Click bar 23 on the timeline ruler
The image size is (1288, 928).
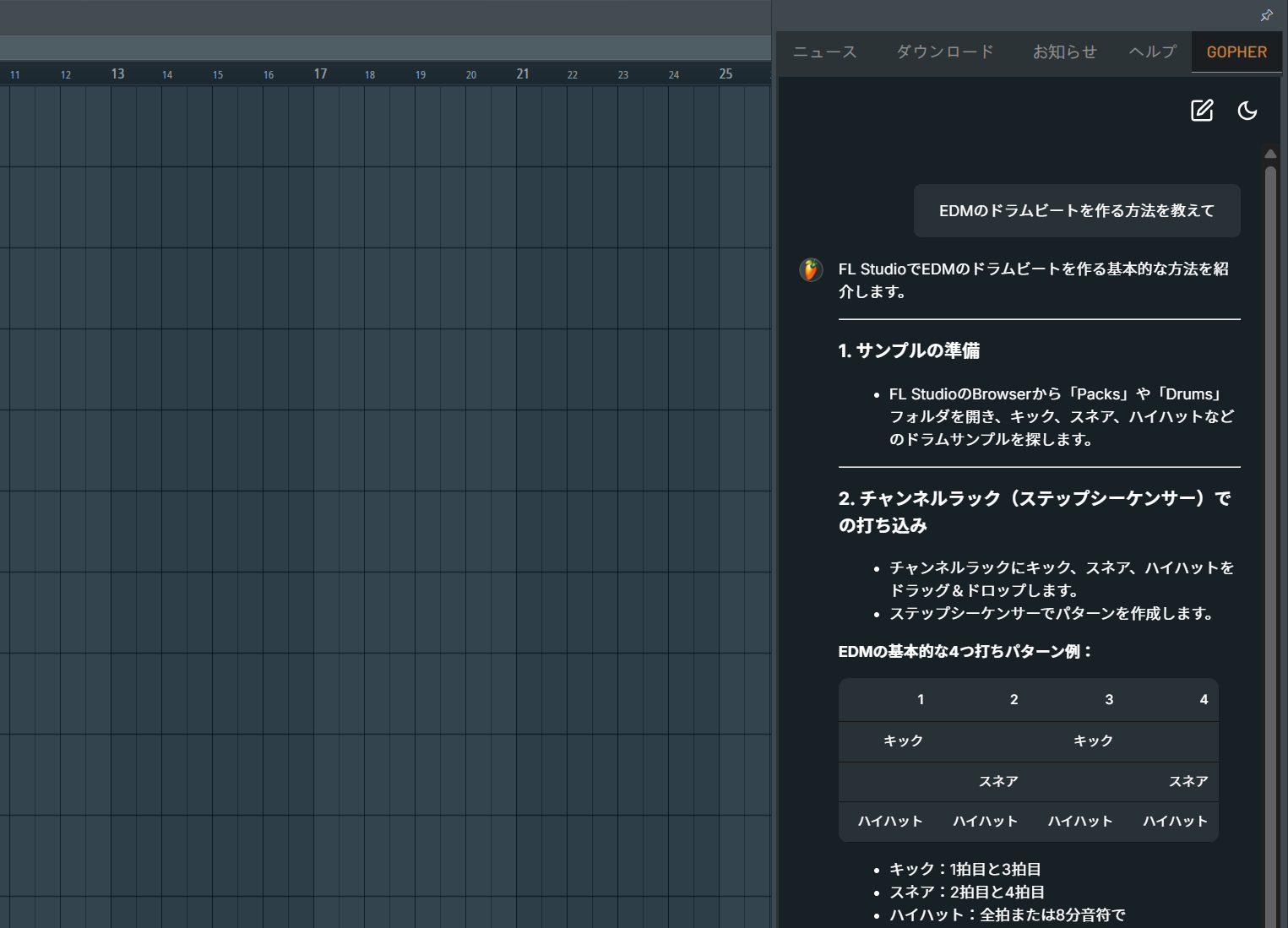point(623,75)
